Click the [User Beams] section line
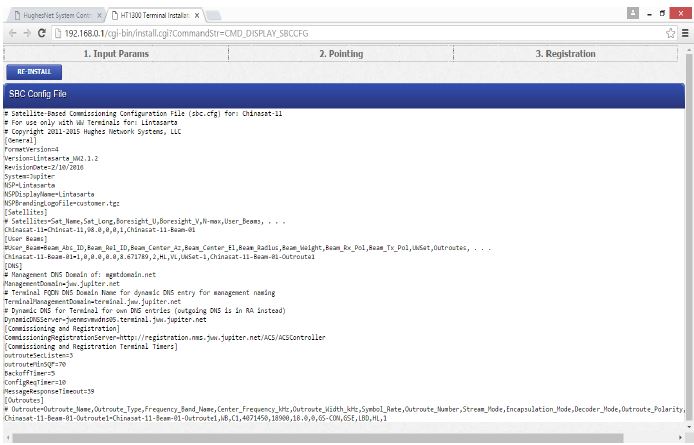Image resolution: width=694 pixels, height=445 pixels. click(26, 239)
